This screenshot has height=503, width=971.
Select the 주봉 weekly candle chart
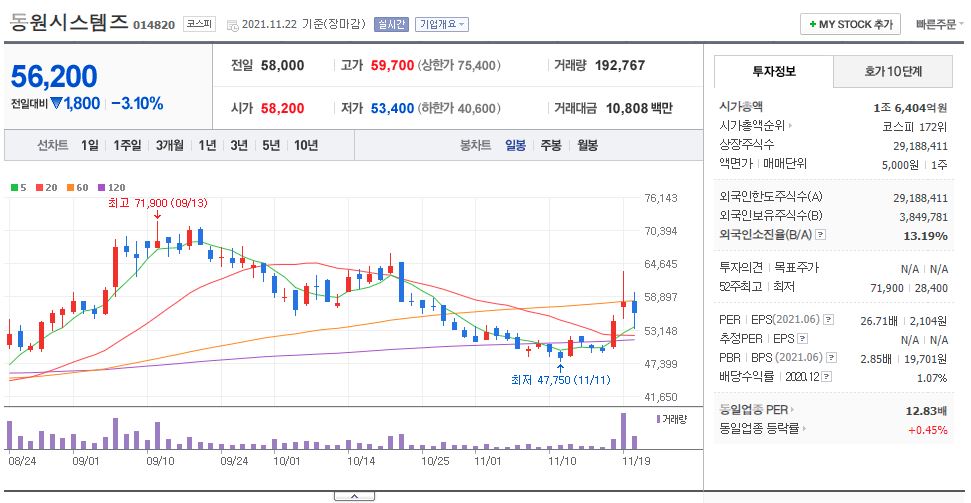click(551, 146)
